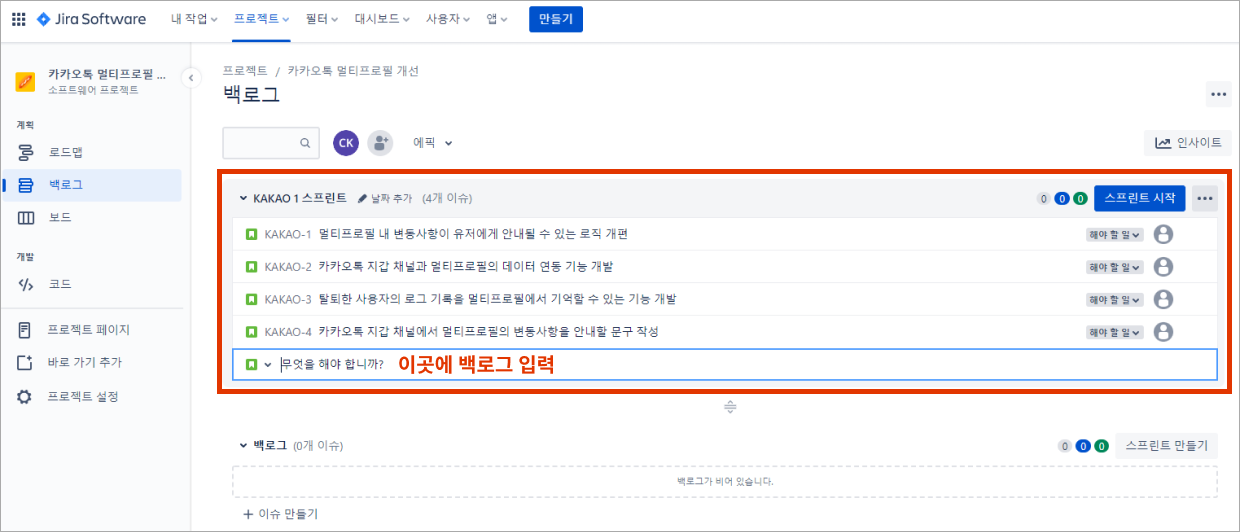
Task: Click the 프로젝트 breadcrumb link
Action: pyautogui.click(x=245, y=71)
